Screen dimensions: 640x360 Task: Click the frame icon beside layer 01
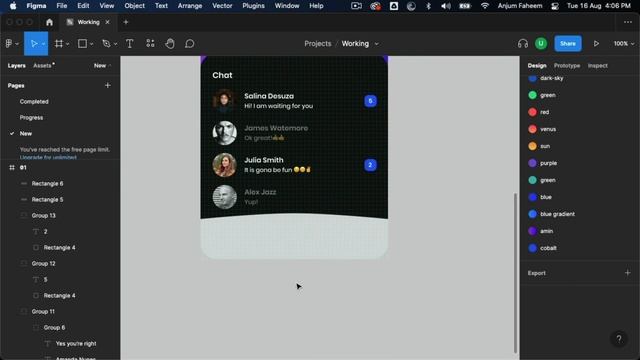[12, 167]
